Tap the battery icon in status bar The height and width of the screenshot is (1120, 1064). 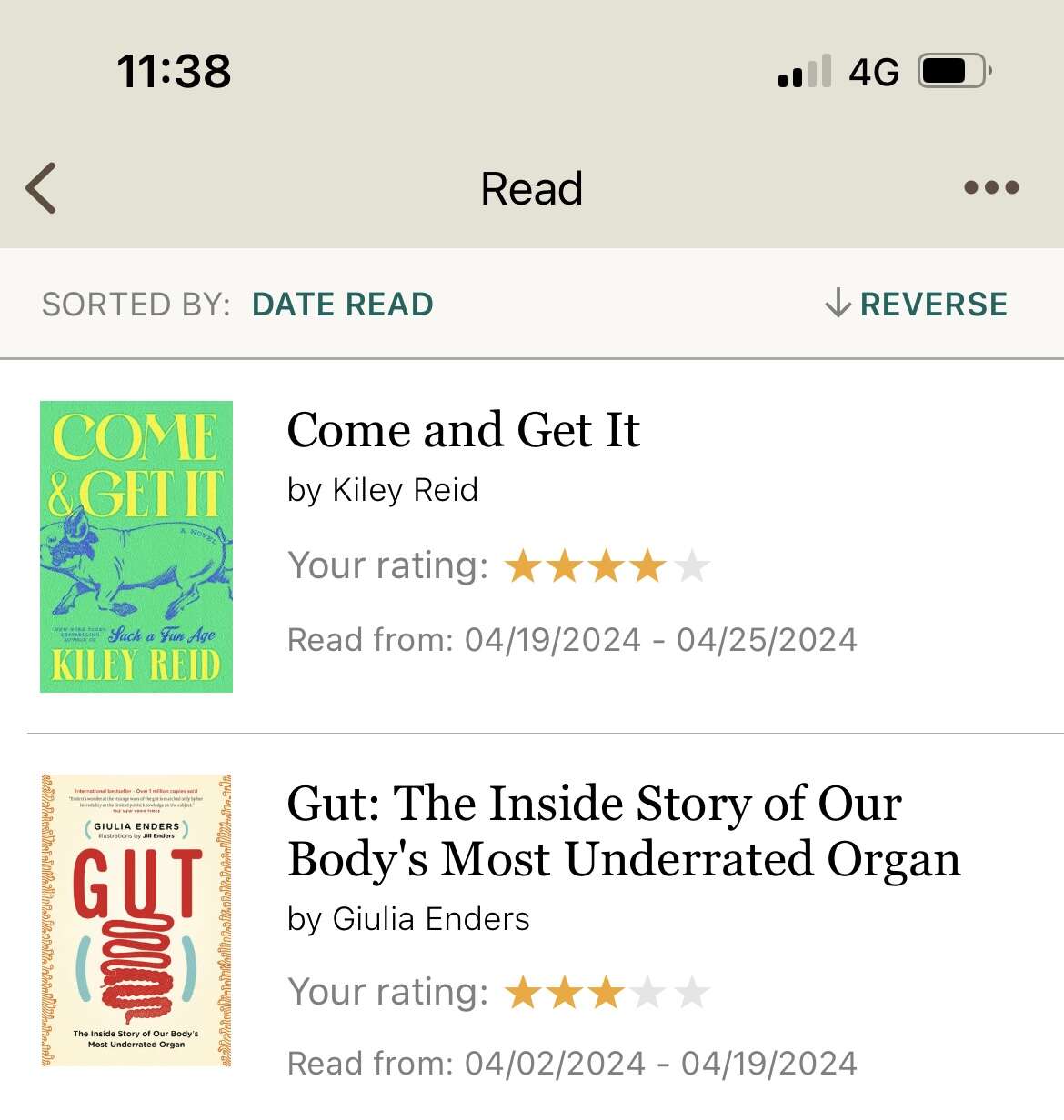tap(955, 71)
